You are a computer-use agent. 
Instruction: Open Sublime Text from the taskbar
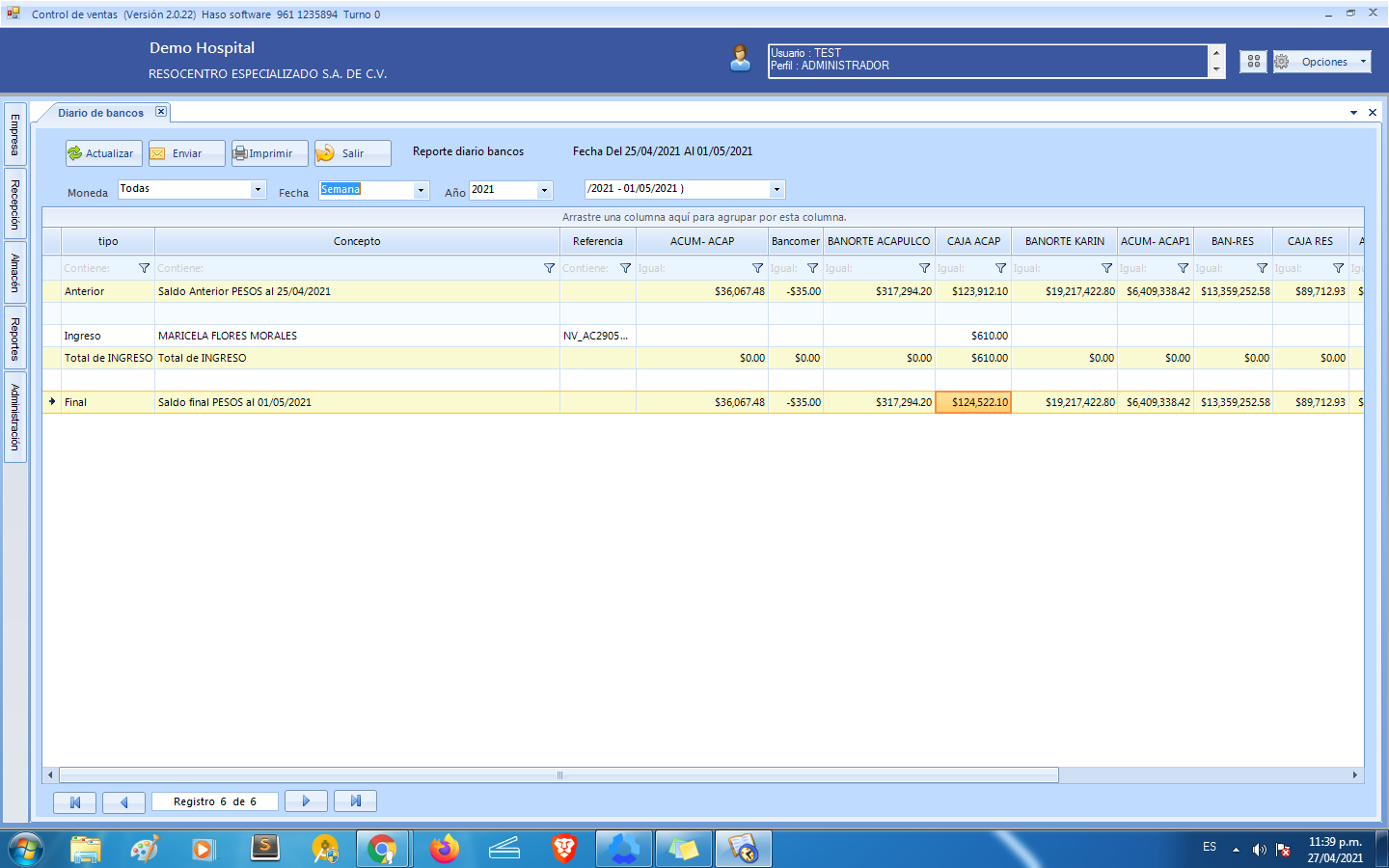point(265,850)
